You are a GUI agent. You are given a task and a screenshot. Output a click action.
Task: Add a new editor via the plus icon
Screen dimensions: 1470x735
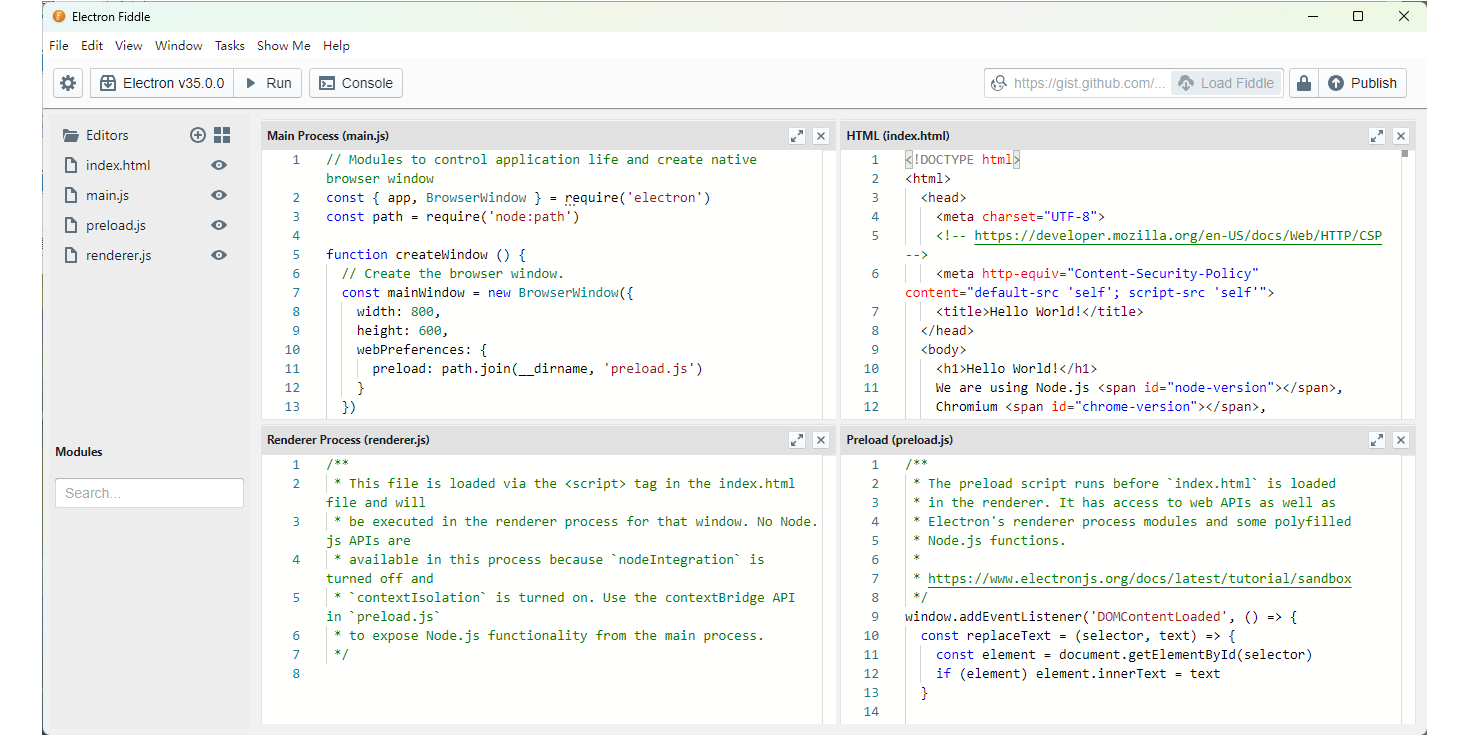[x=198, y=135]
